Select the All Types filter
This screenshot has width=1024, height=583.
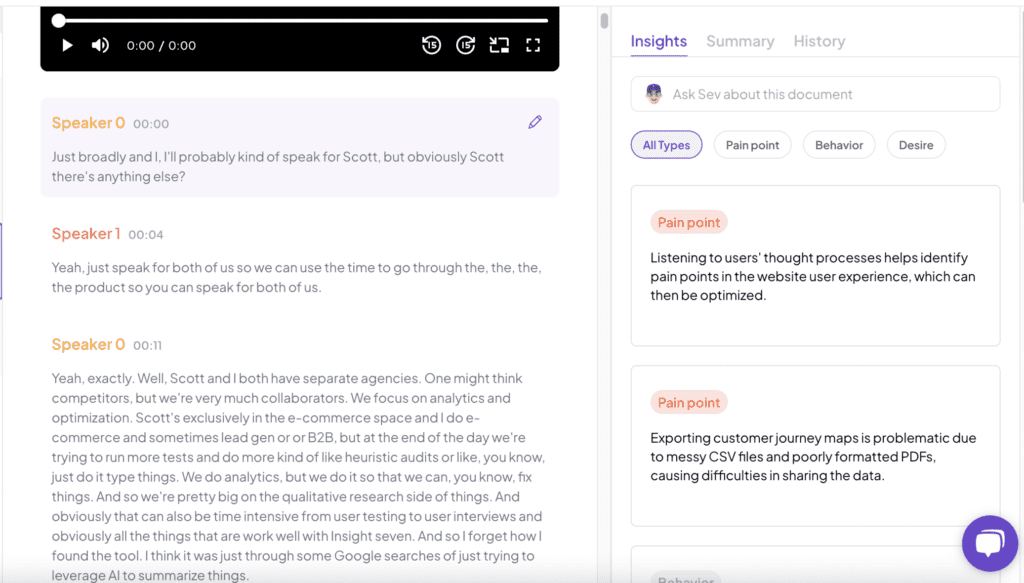pyautogui.click(x=666, y=145)
